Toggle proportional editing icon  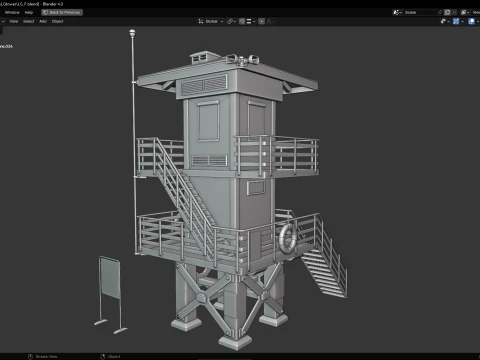(262, 21)
